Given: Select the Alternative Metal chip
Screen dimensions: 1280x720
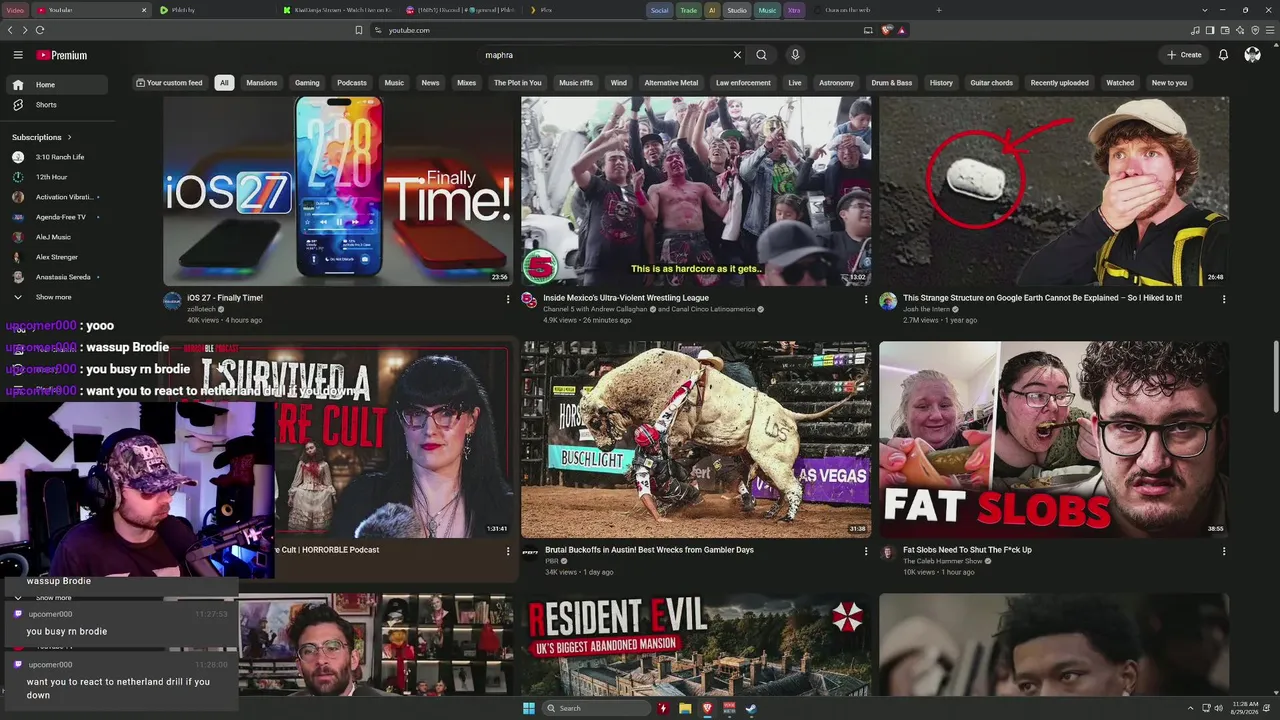Looking at the screenshot, I should pyautogui.click(x=671, y=83).
